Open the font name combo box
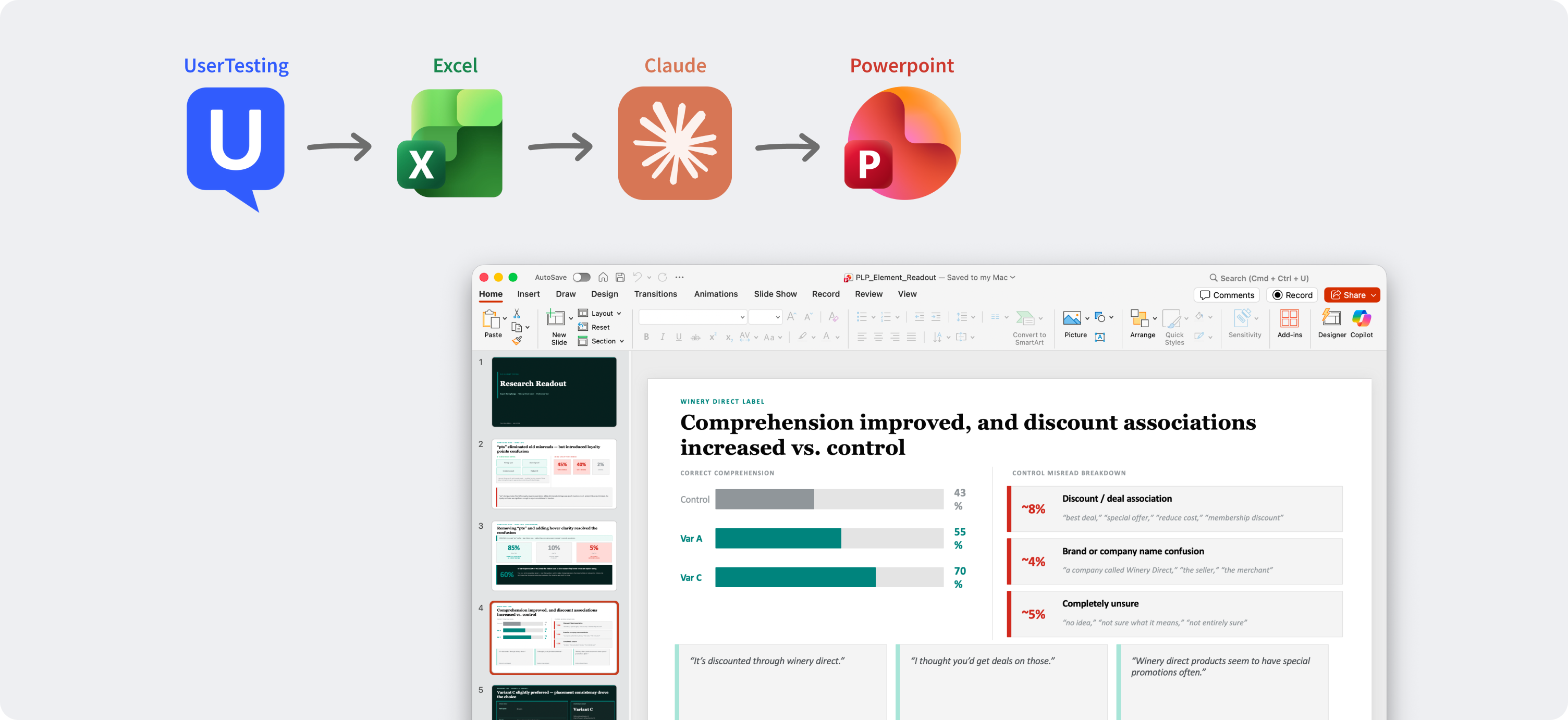Screen dimensions: 1568x720 click(x=693, y=317)
